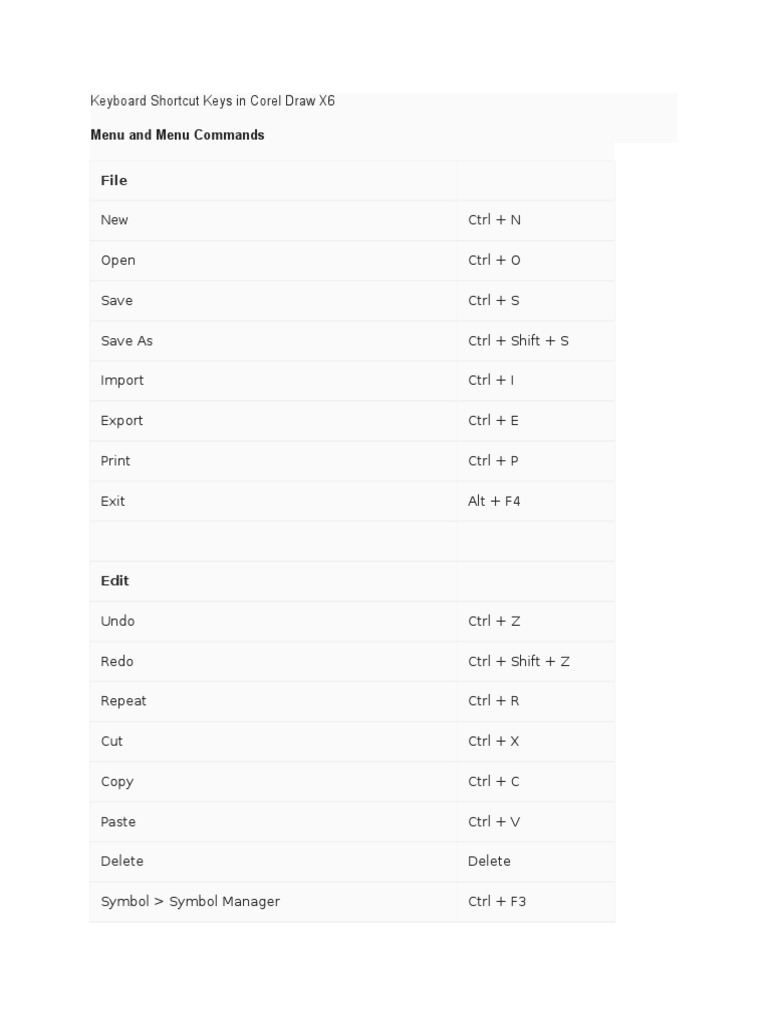Click the 'Ctrl + V' shortcut for Paste

point(494,822)
